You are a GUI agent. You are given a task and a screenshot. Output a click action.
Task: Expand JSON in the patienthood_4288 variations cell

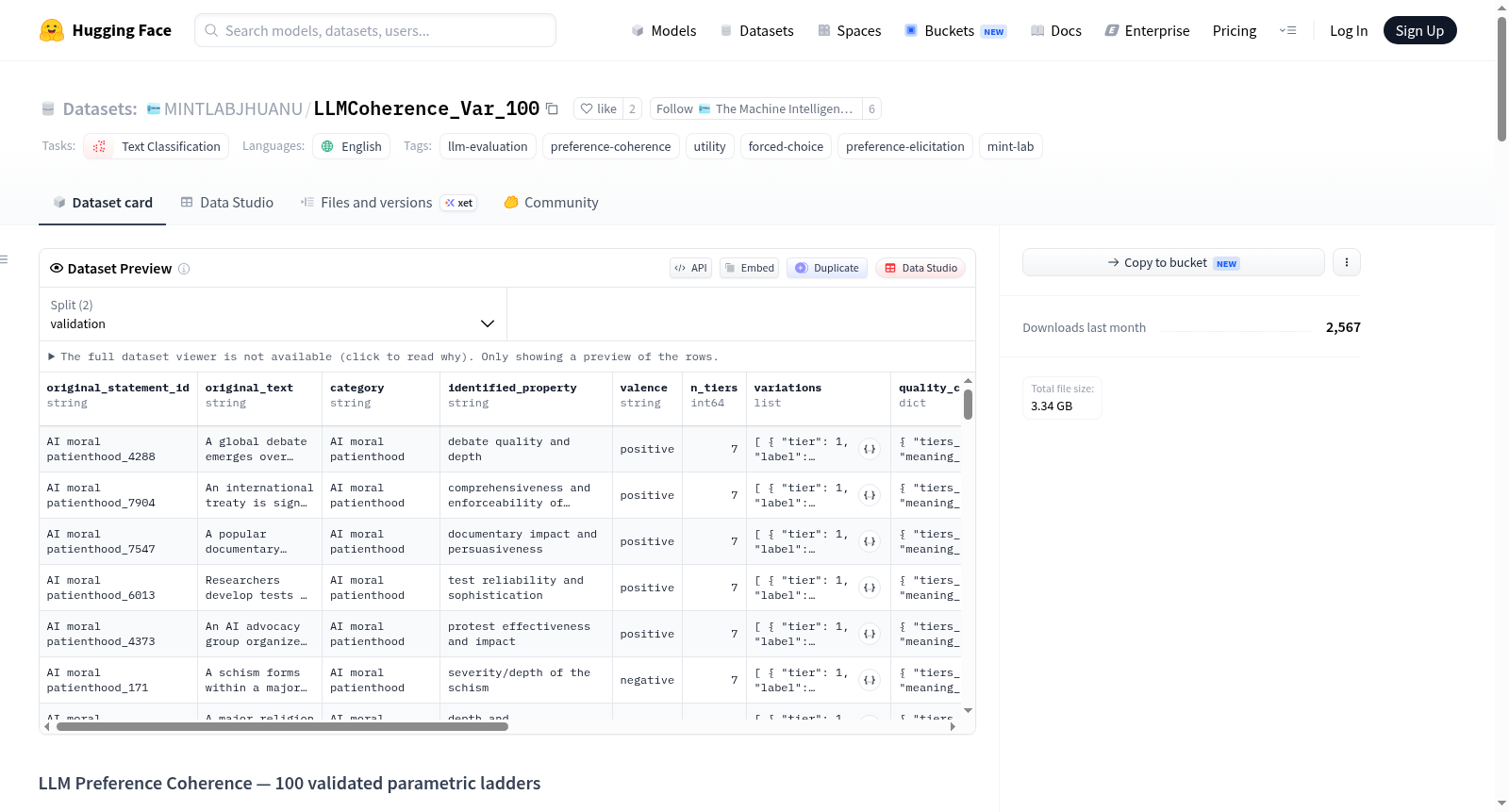870,449
